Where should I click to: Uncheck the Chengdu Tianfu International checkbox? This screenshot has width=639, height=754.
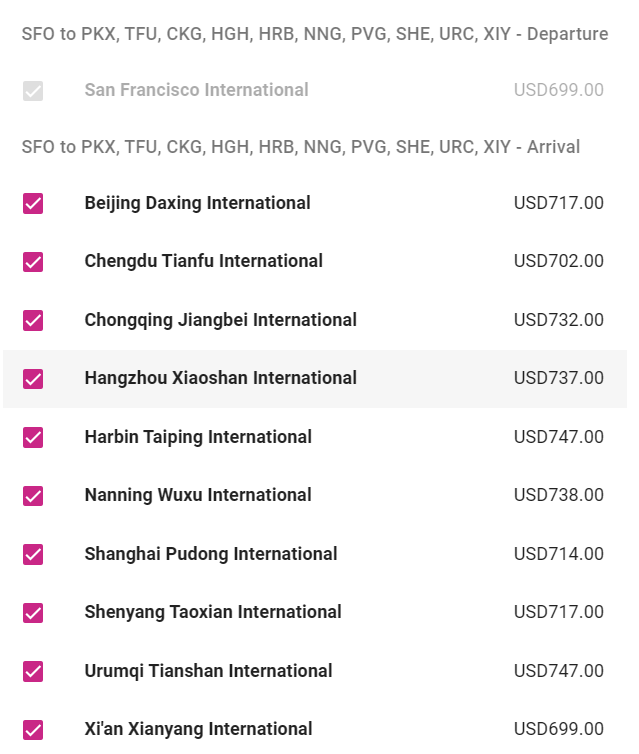[33, 262]
